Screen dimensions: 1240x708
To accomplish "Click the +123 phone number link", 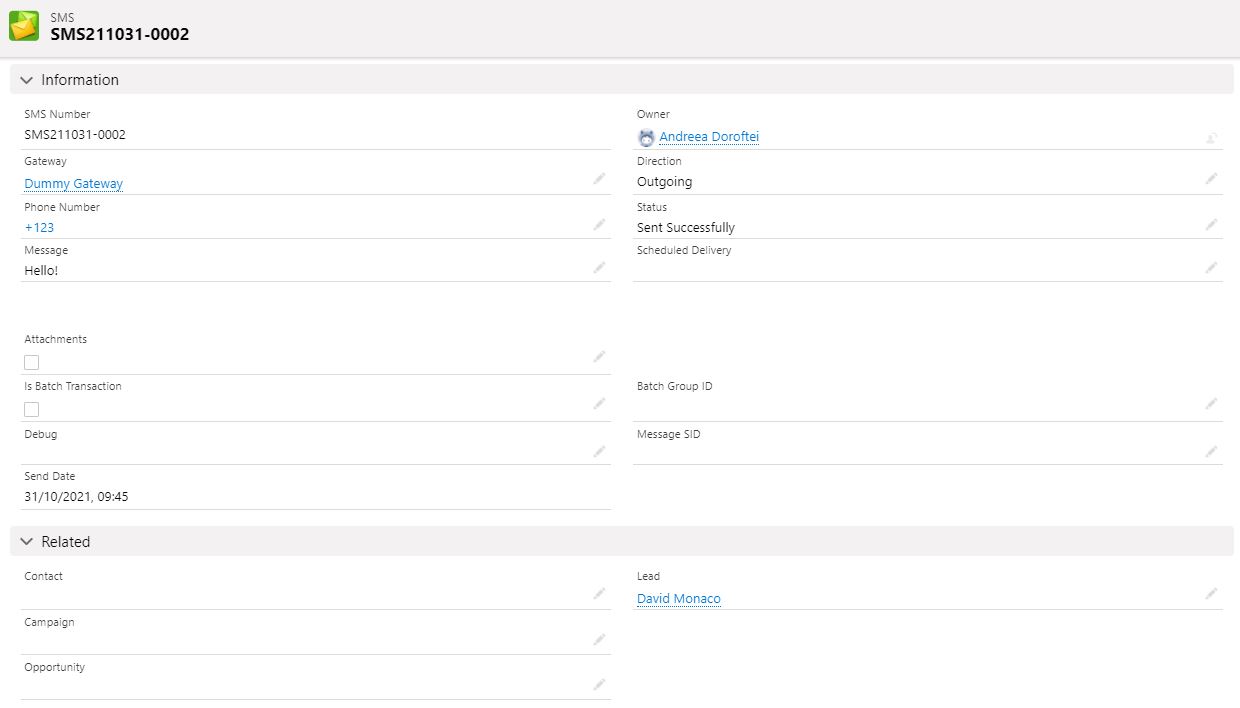I will click(x=39, y=227).
